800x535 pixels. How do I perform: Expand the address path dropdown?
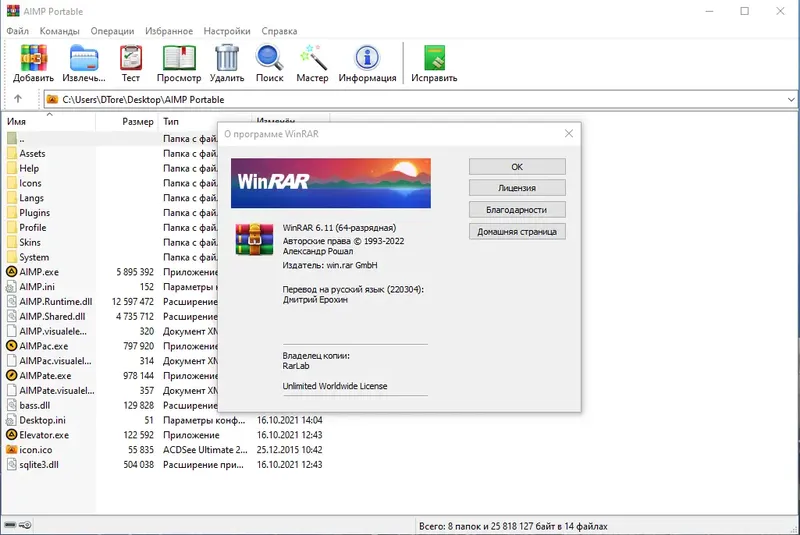point(791,99)
